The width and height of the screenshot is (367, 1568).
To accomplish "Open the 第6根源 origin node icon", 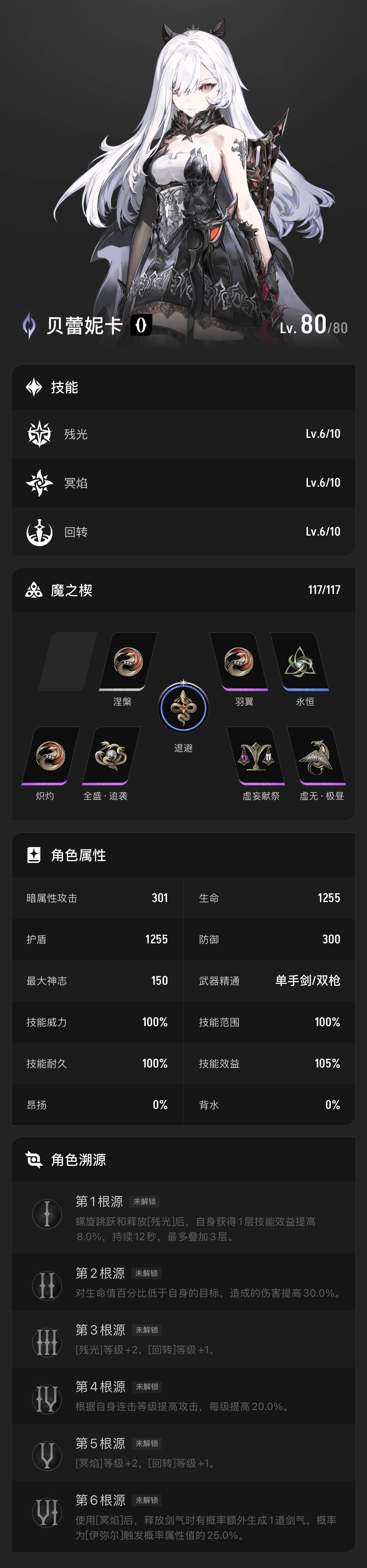I will tap(47, 1513).
